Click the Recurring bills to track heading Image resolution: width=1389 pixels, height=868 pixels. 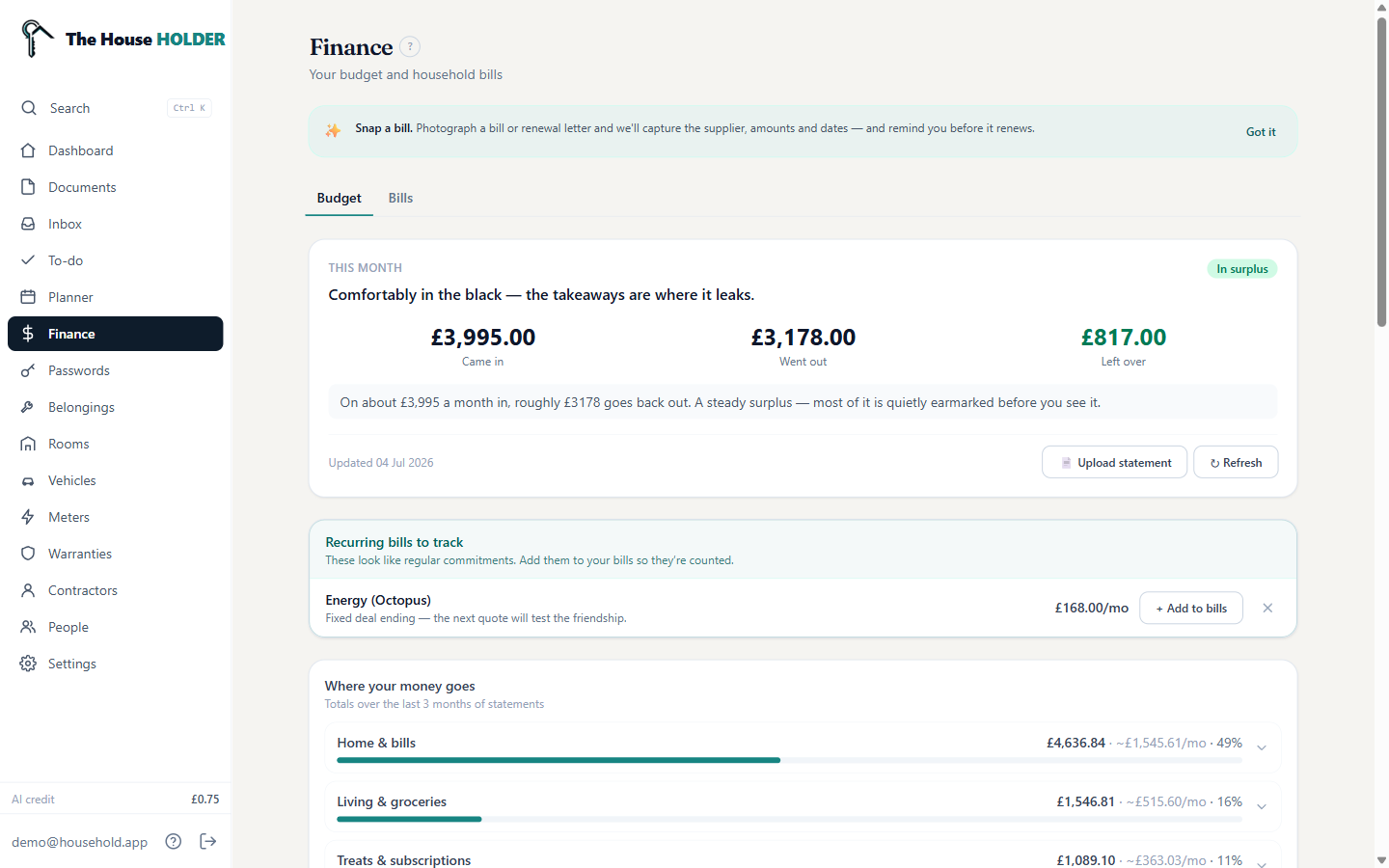pyautogui.click(x=395, y=542)
